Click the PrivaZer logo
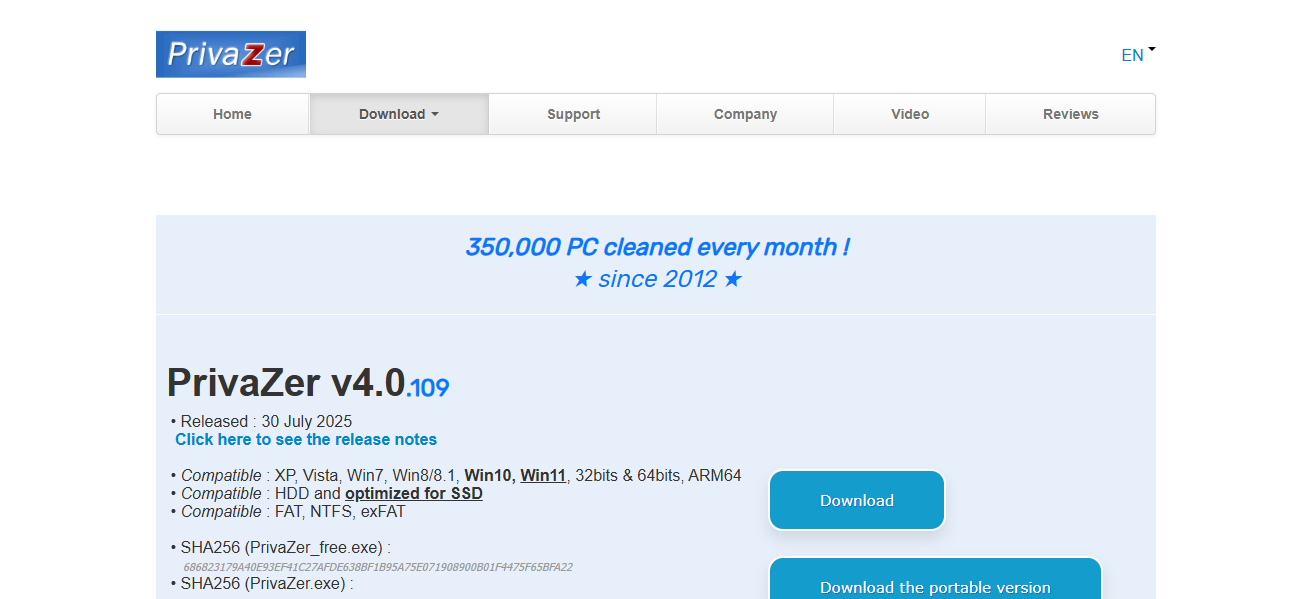 231,54
